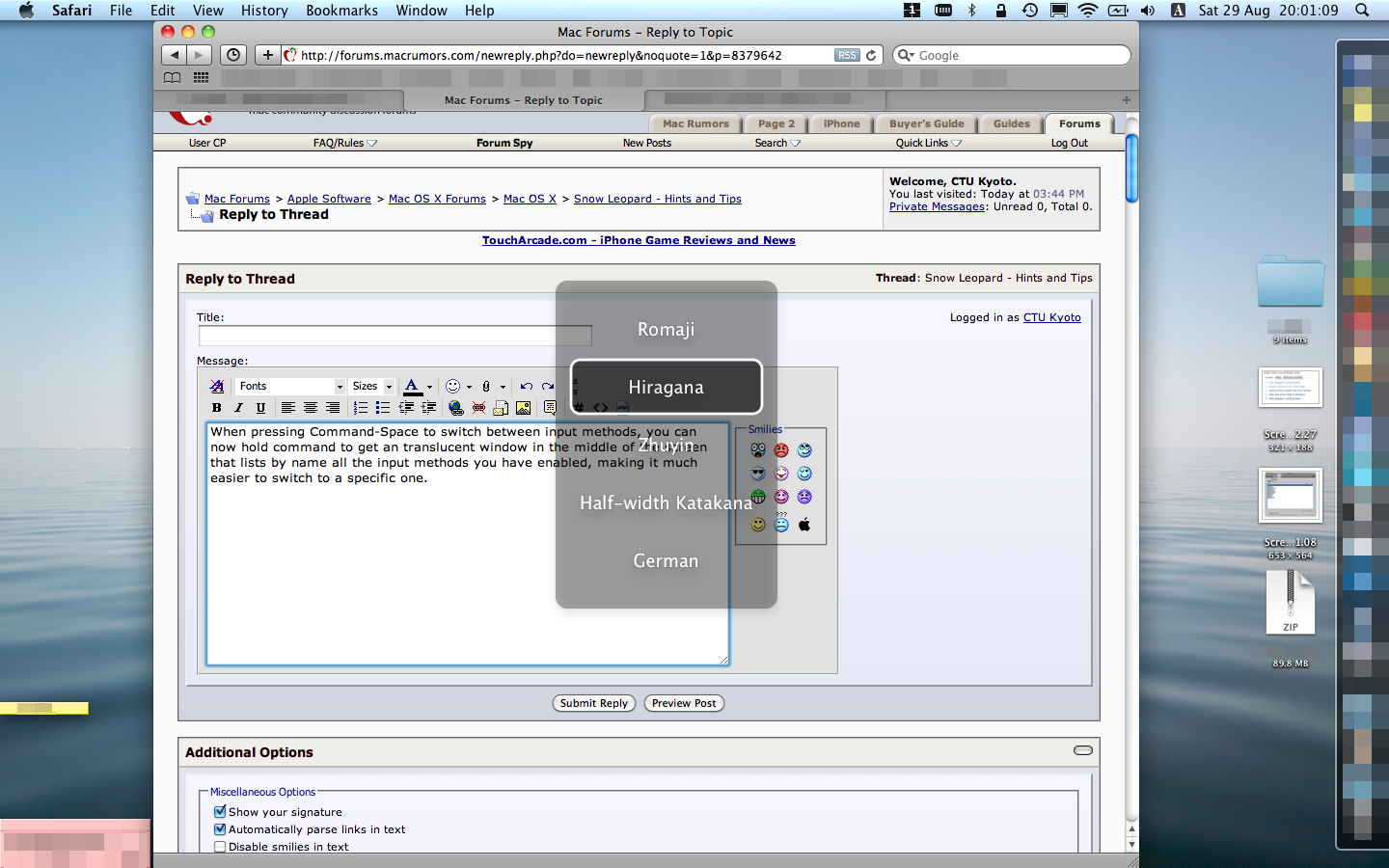This screenshot has width=1389, height=868.
Task: Click the Submit Reply button
Action: (593, 703)
